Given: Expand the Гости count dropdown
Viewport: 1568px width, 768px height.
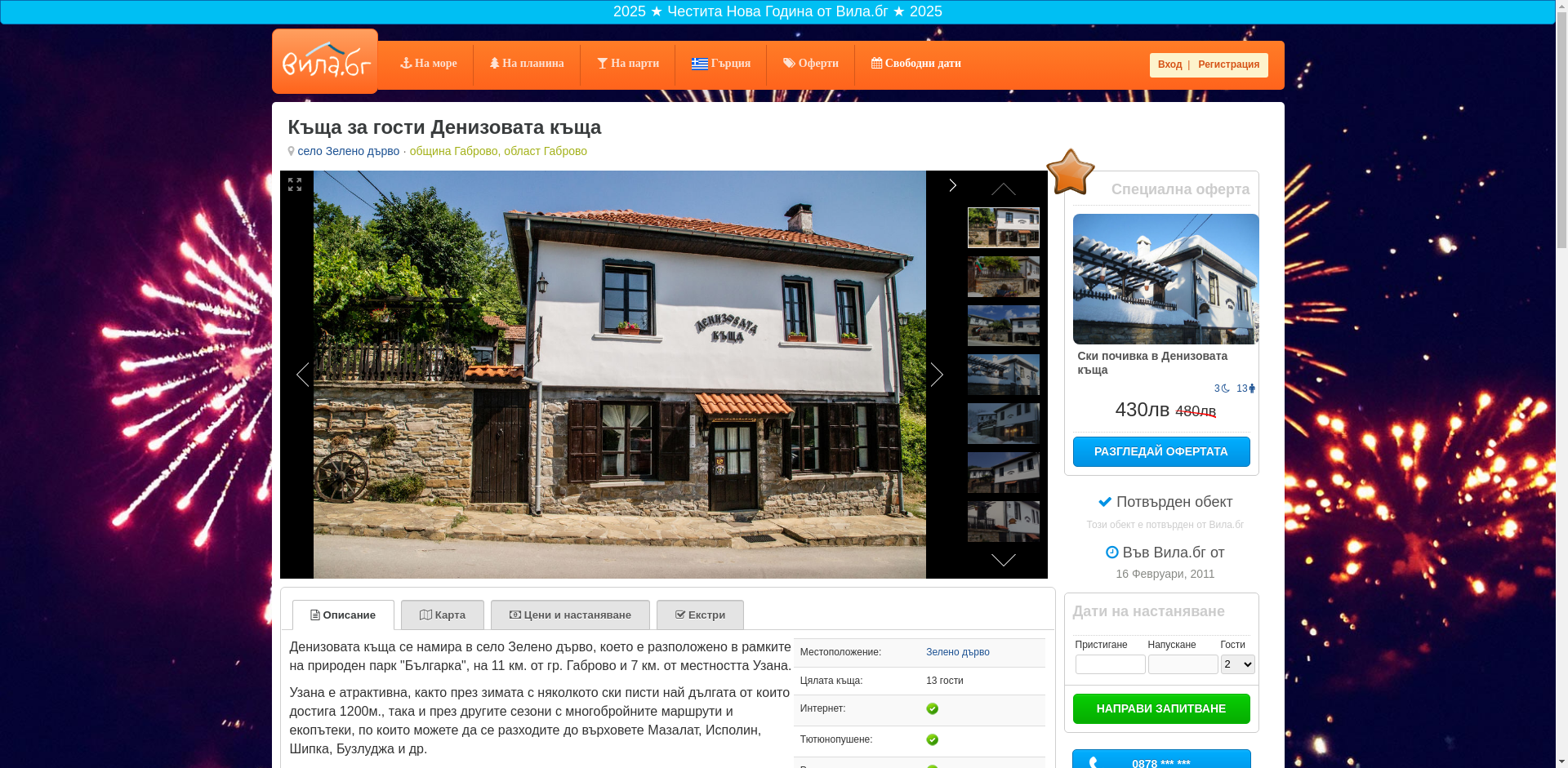Looking at the screenshot, I should [x=1237, y=664].
